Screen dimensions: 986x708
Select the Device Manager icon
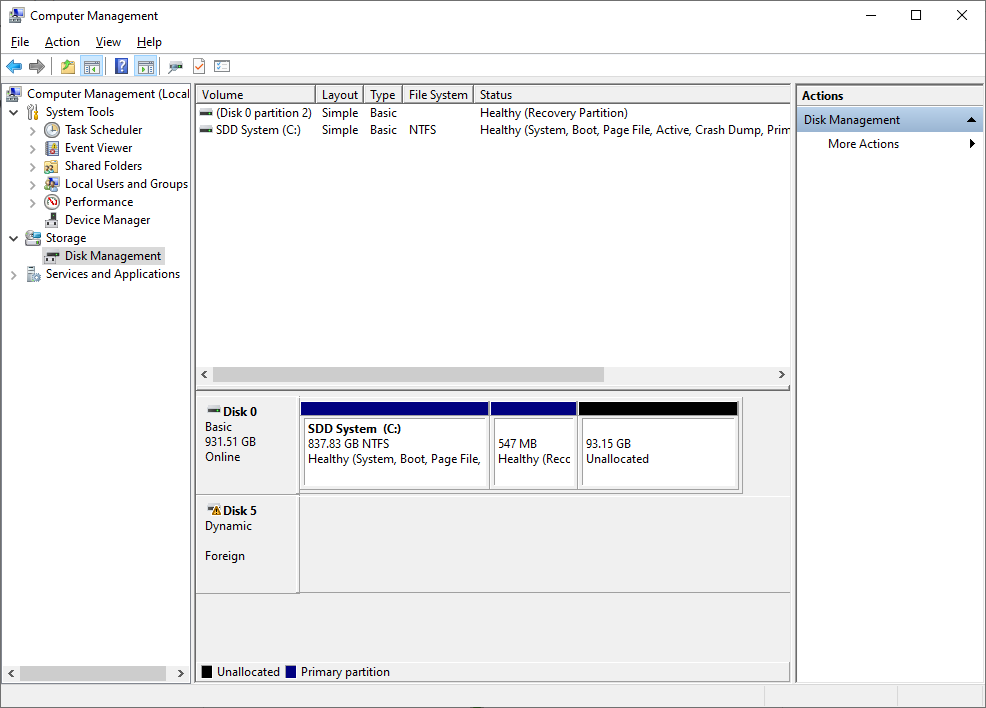[x=51, y=219]
